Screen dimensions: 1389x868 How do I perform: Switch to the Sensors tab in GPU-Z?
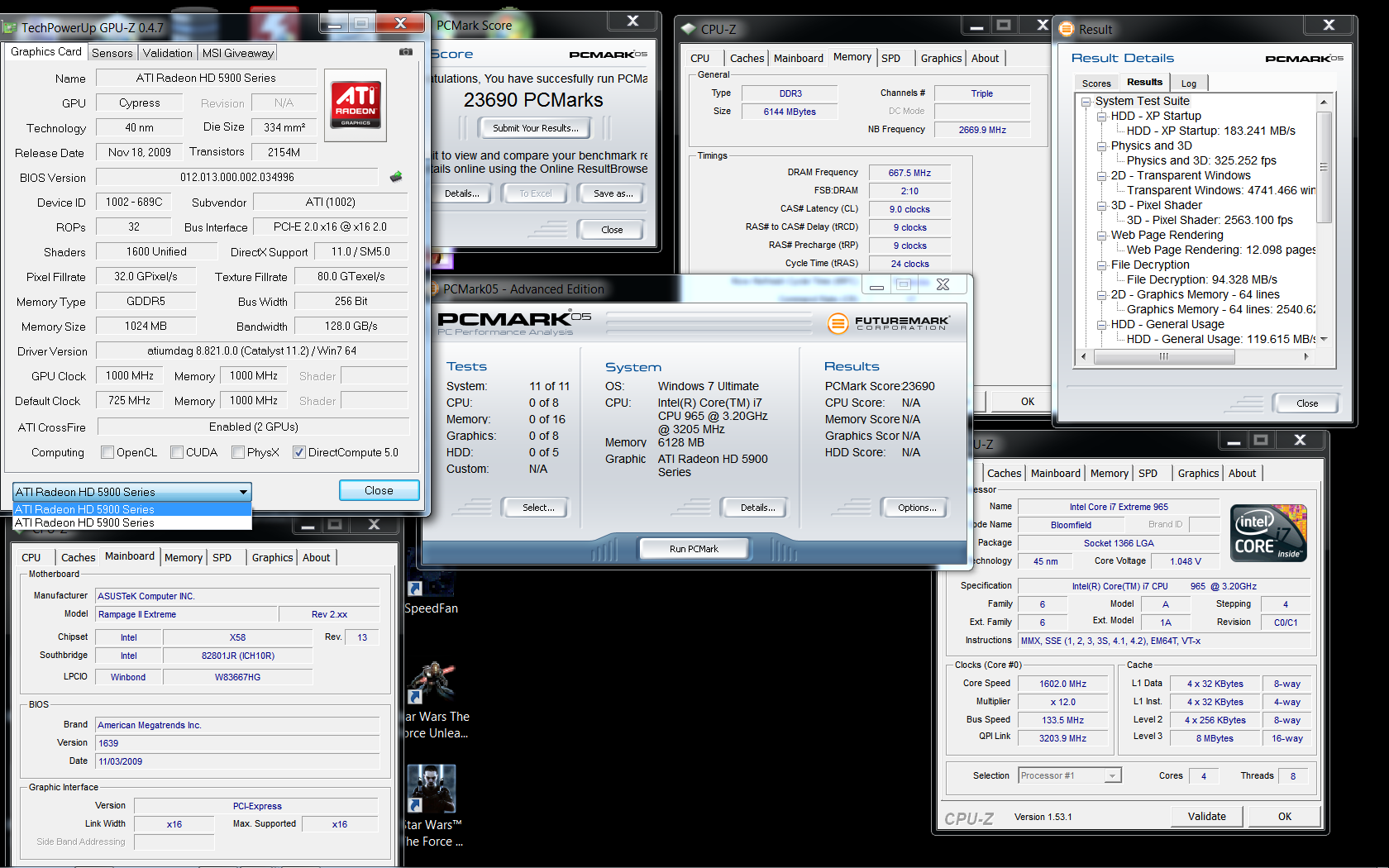(x=112, y=53)
